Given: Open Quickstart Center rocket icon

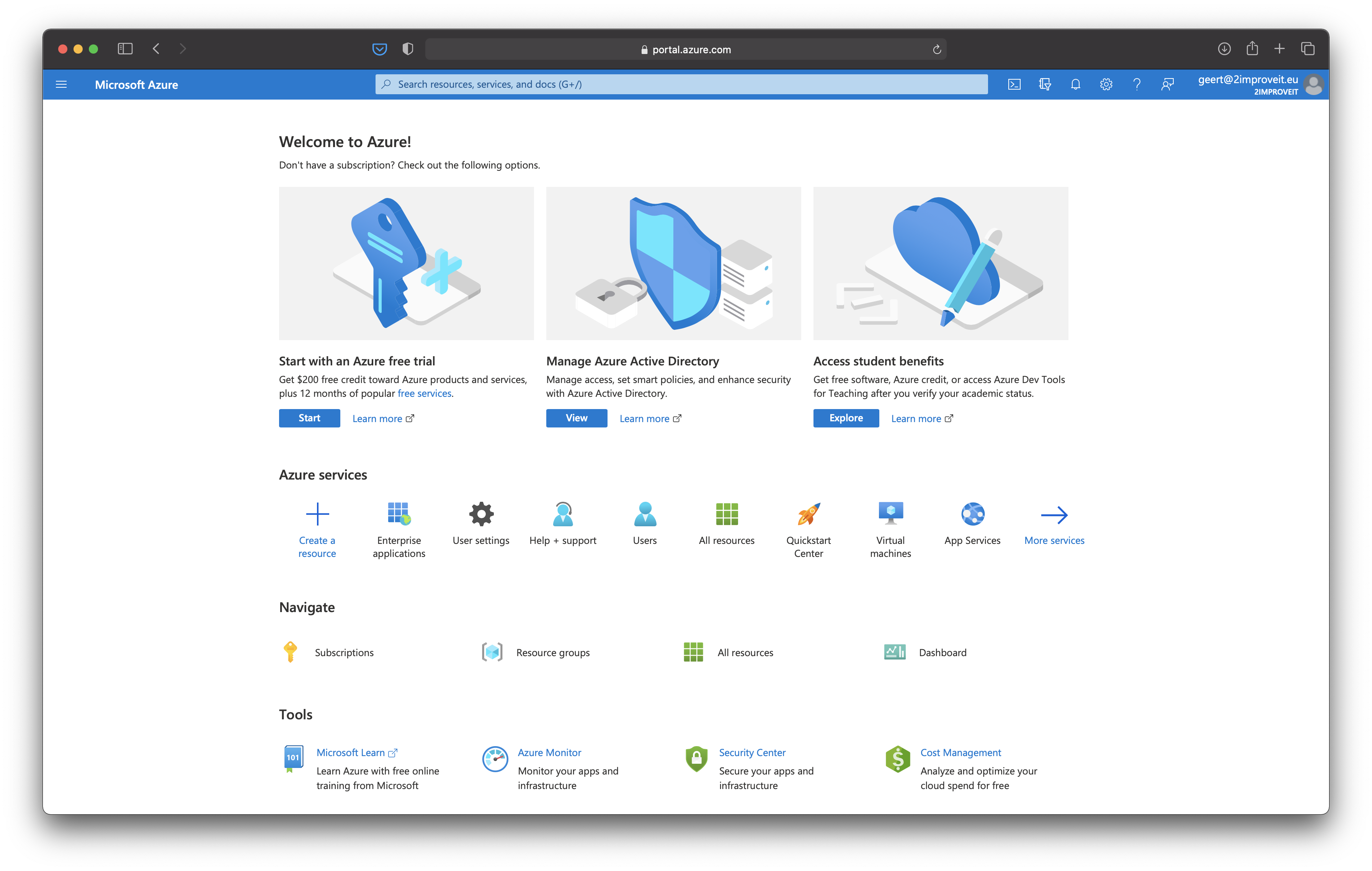Looking at the screenshot, I should (x=808, y=514).
